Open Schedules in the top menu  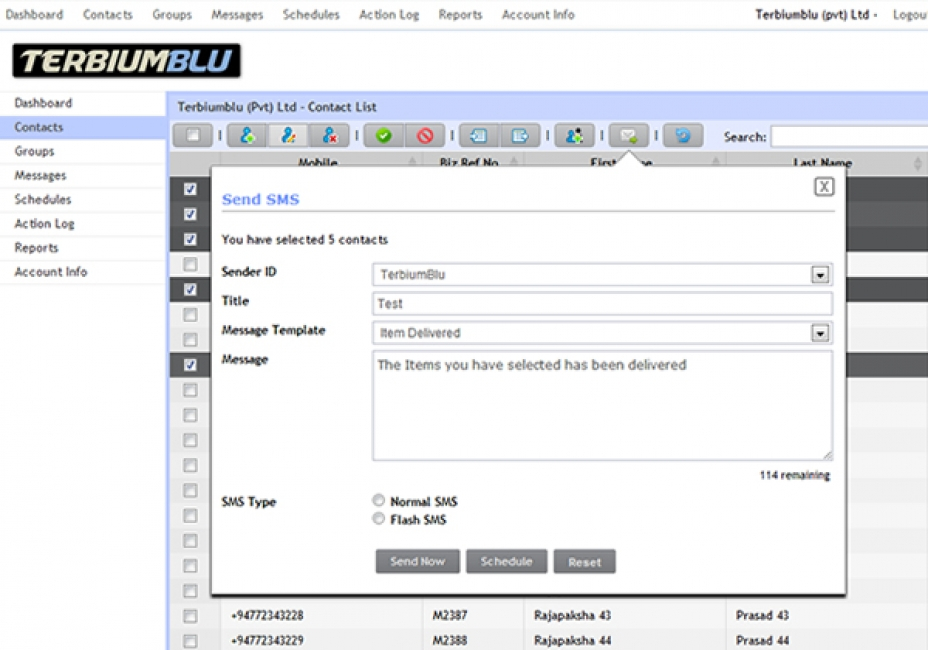[311, 14]
